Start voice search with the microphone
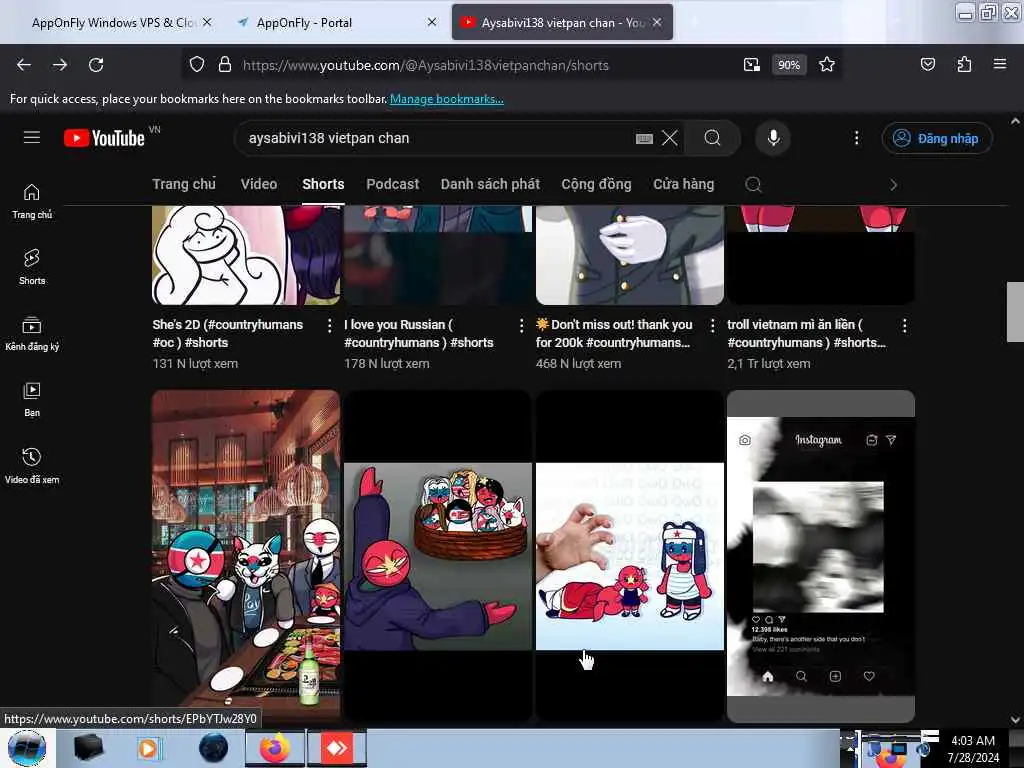The height and width of the screenshot is (768, 1024). click(773, 138)
